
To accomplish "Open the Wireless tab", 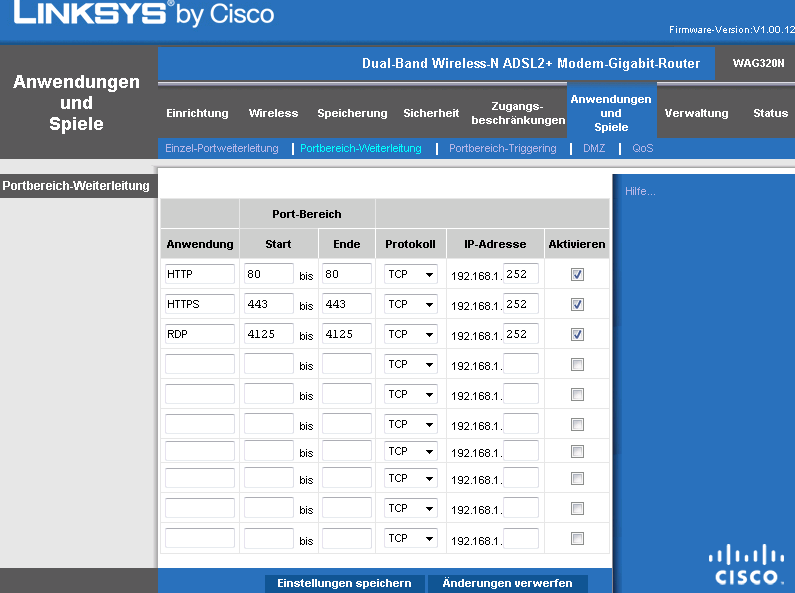I will [x=273, y=113].
